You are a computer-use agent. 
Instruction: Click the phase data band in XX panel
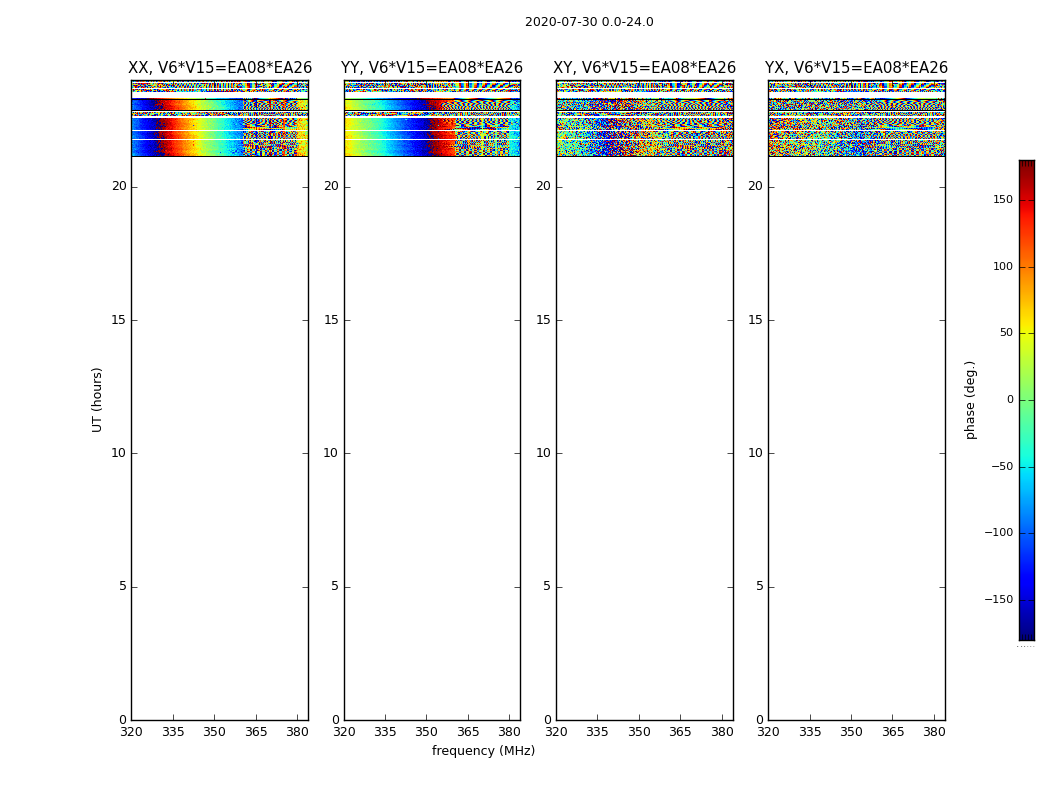219,125
